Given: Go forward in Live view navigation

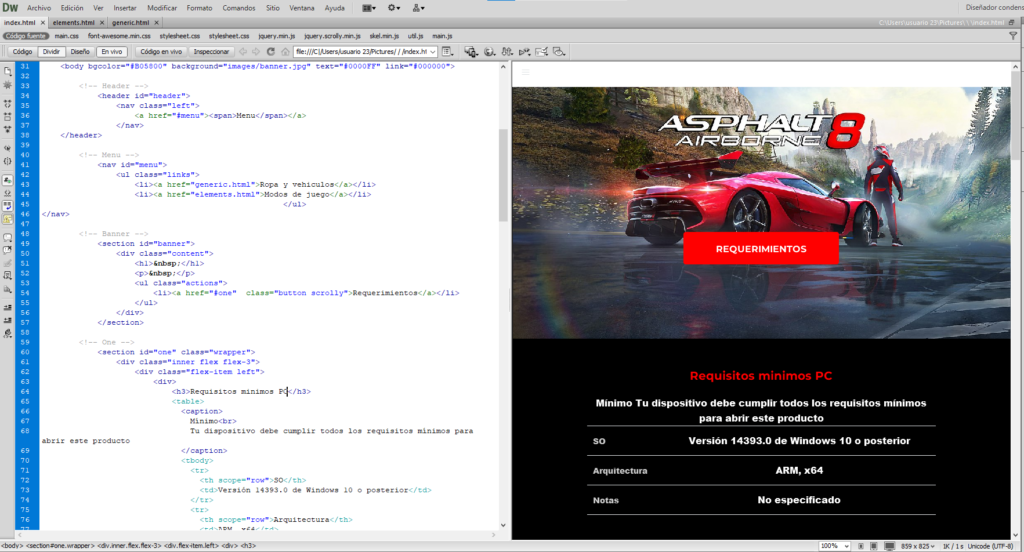Looking at the screenshot, I should coord(256,52).
